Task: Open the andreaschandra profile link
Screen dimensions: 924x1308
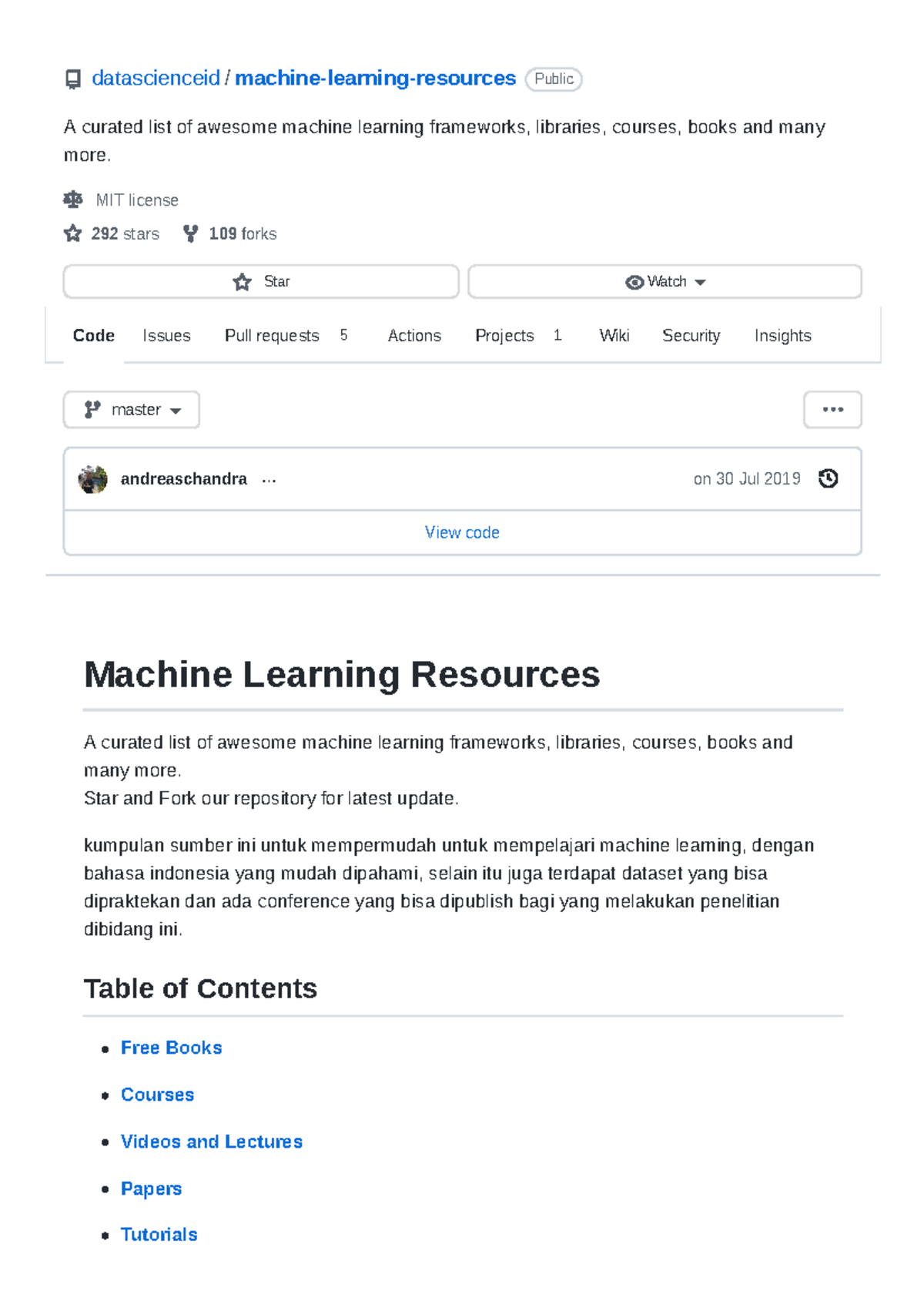Action: tap(184, 479)
